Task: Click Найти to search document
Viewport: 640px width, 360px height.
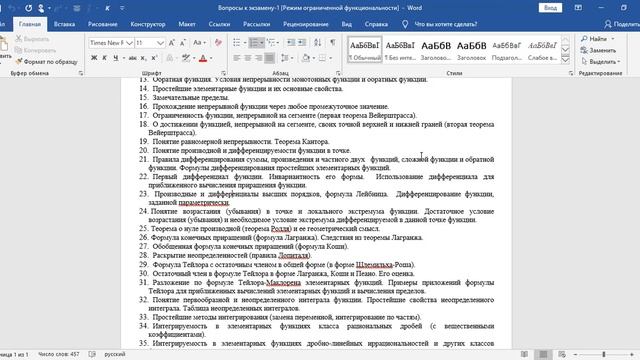Action: 598,39
